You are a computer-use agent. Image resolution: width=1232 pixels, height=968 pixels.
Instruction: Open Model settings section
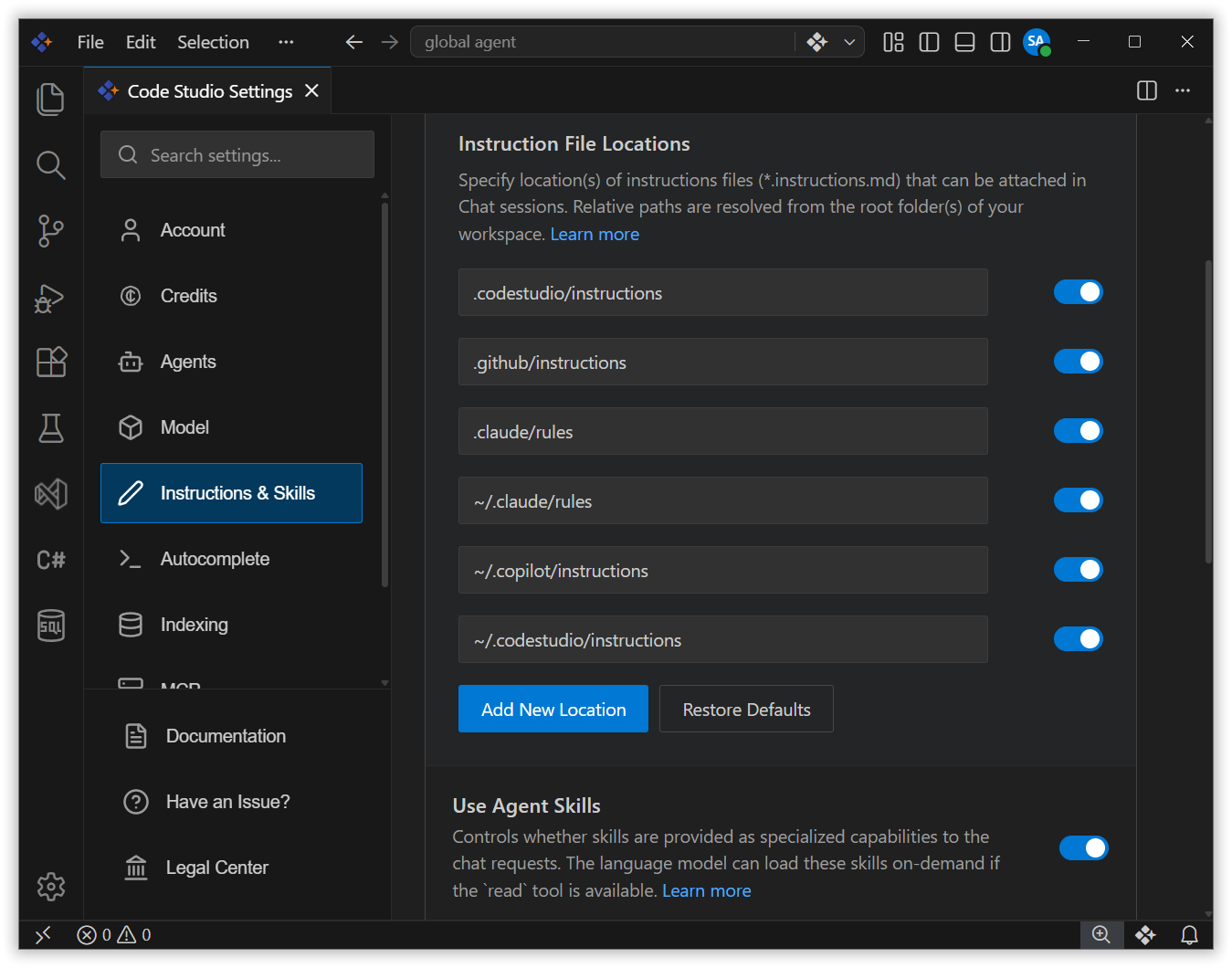231,427
